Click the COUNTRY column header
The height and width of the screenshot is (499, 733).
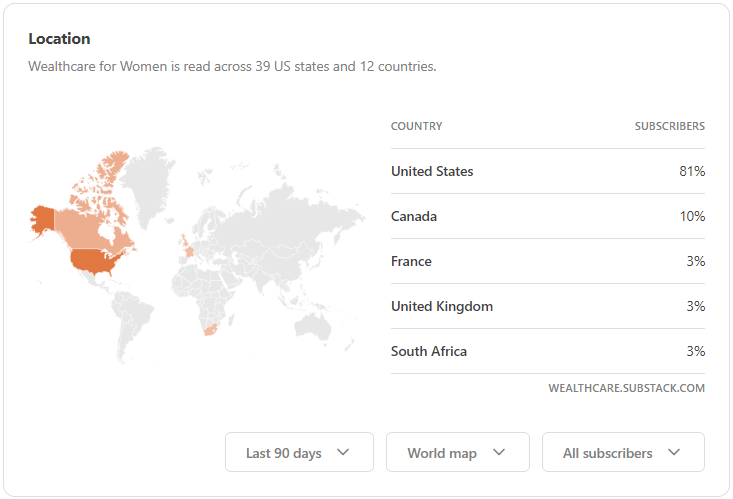(x=417, y=126)
